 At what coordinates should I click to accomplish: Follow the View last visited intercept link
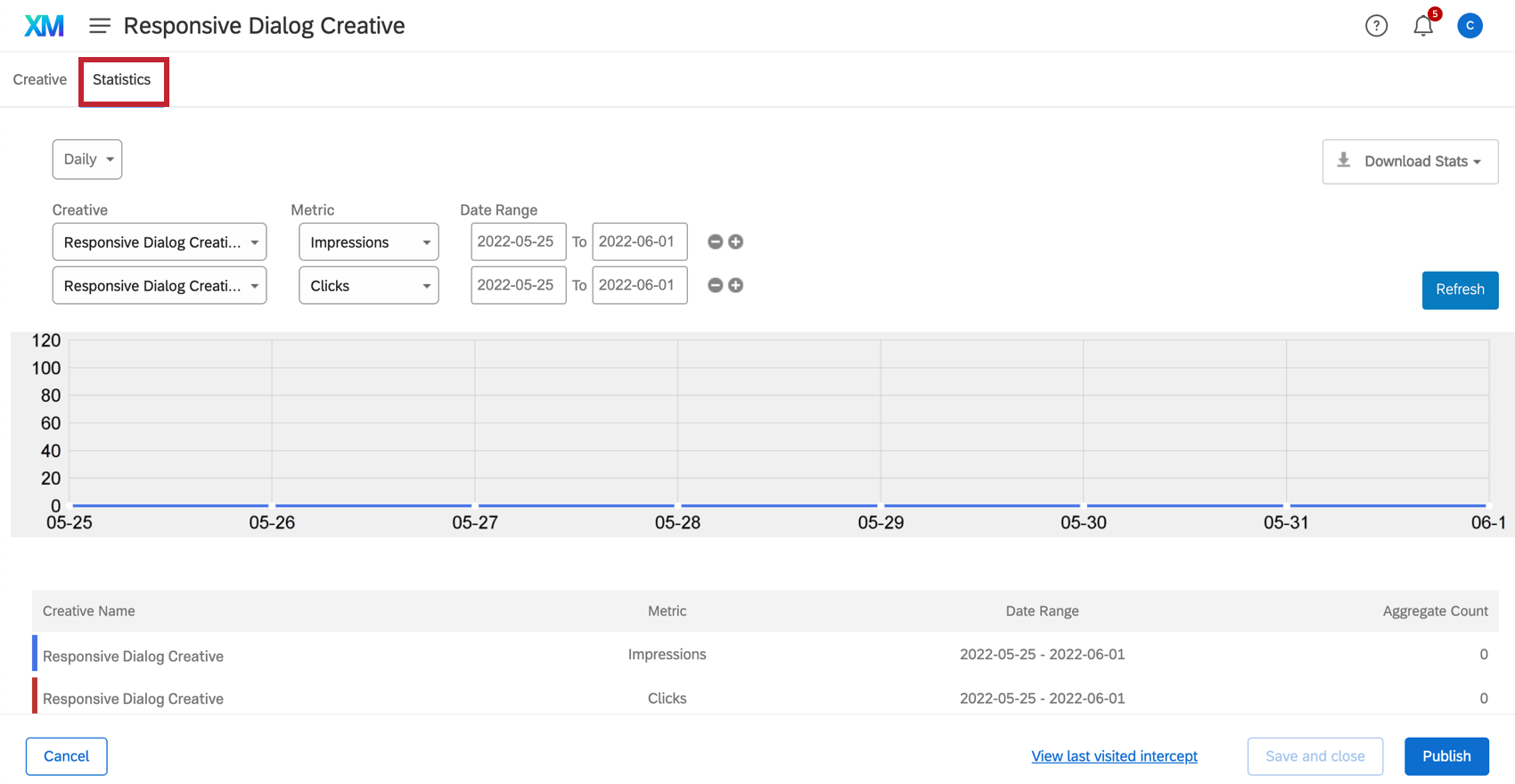[1114, 756]
